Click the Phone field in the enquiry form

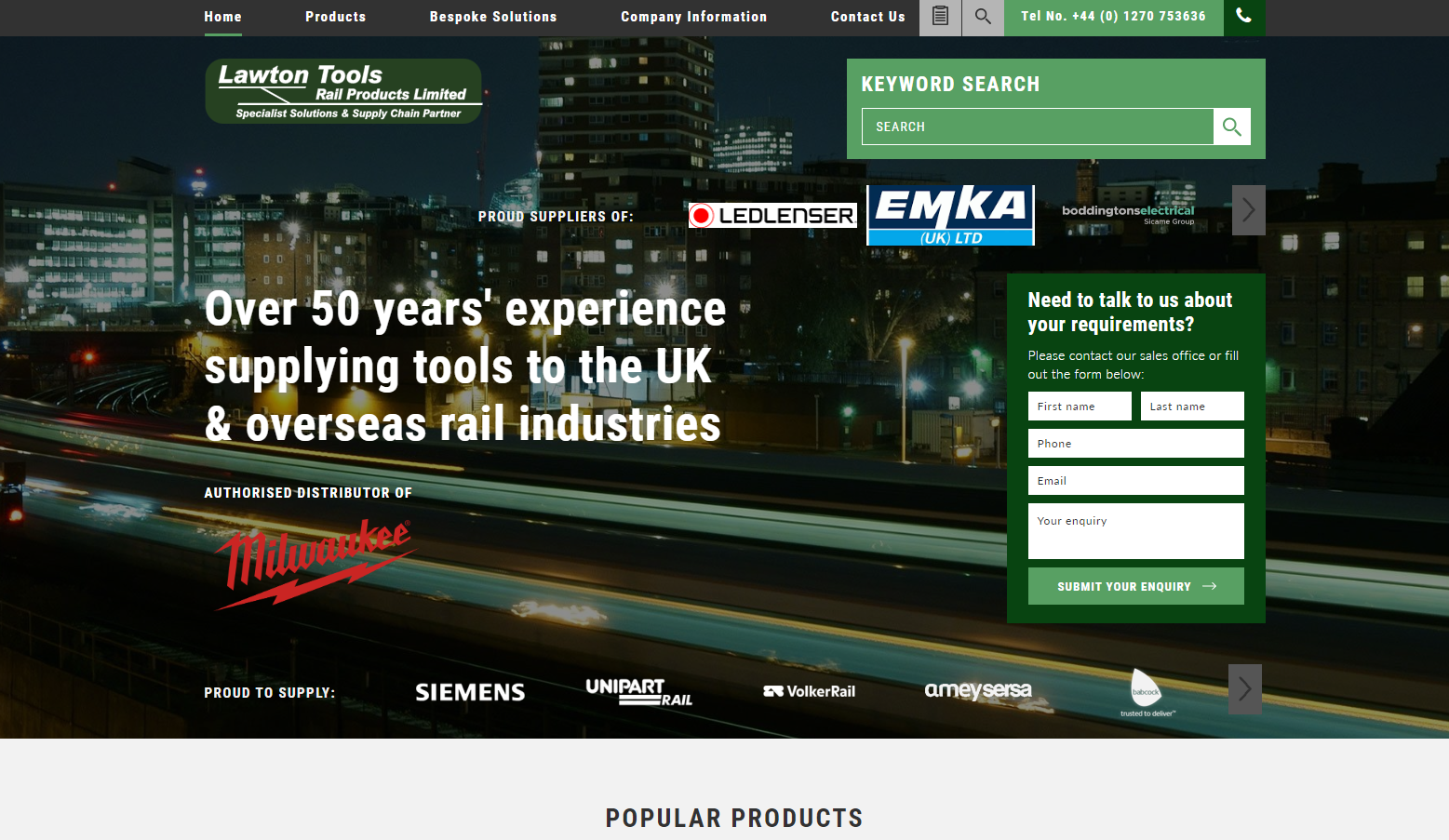1135,443
